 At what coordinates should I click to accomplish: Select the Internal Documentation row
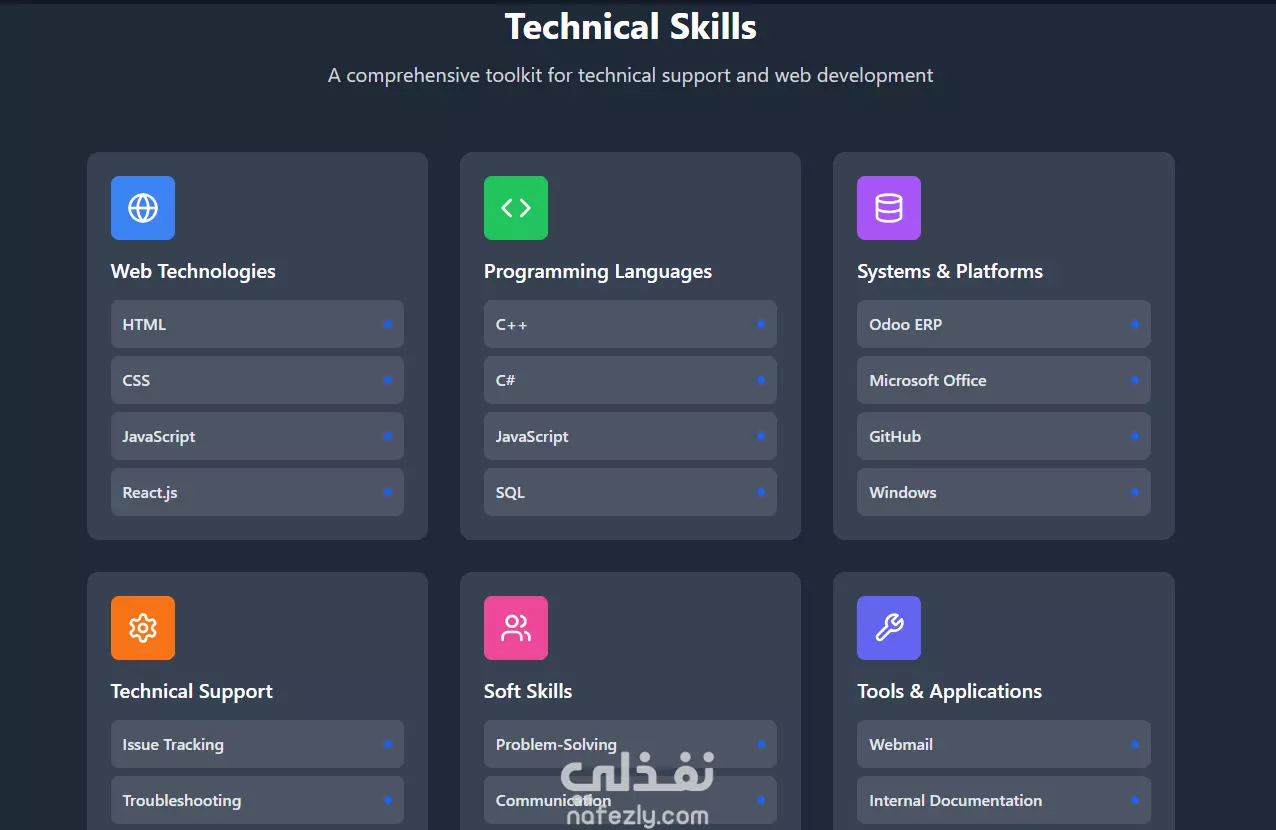[1004, 800]
